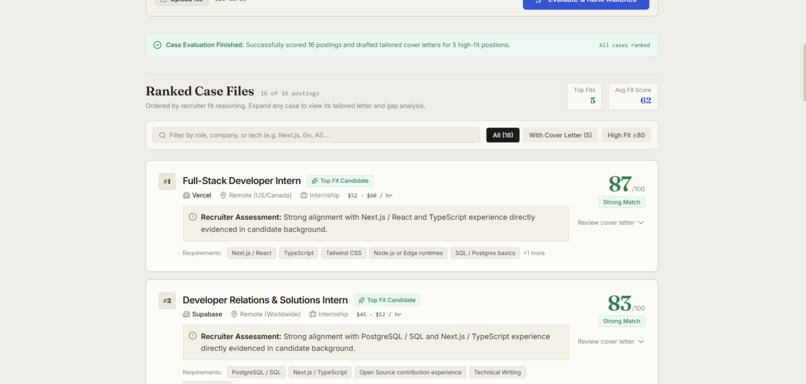
Task: Click briefcase icon in the Supabase posting row
Action: 313,314
